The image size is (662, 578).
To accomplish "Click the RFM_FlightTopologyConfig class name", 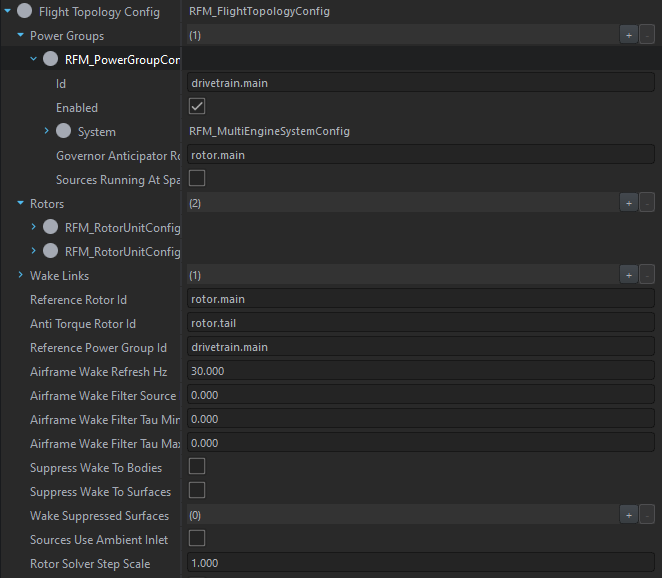I will 259,11.
